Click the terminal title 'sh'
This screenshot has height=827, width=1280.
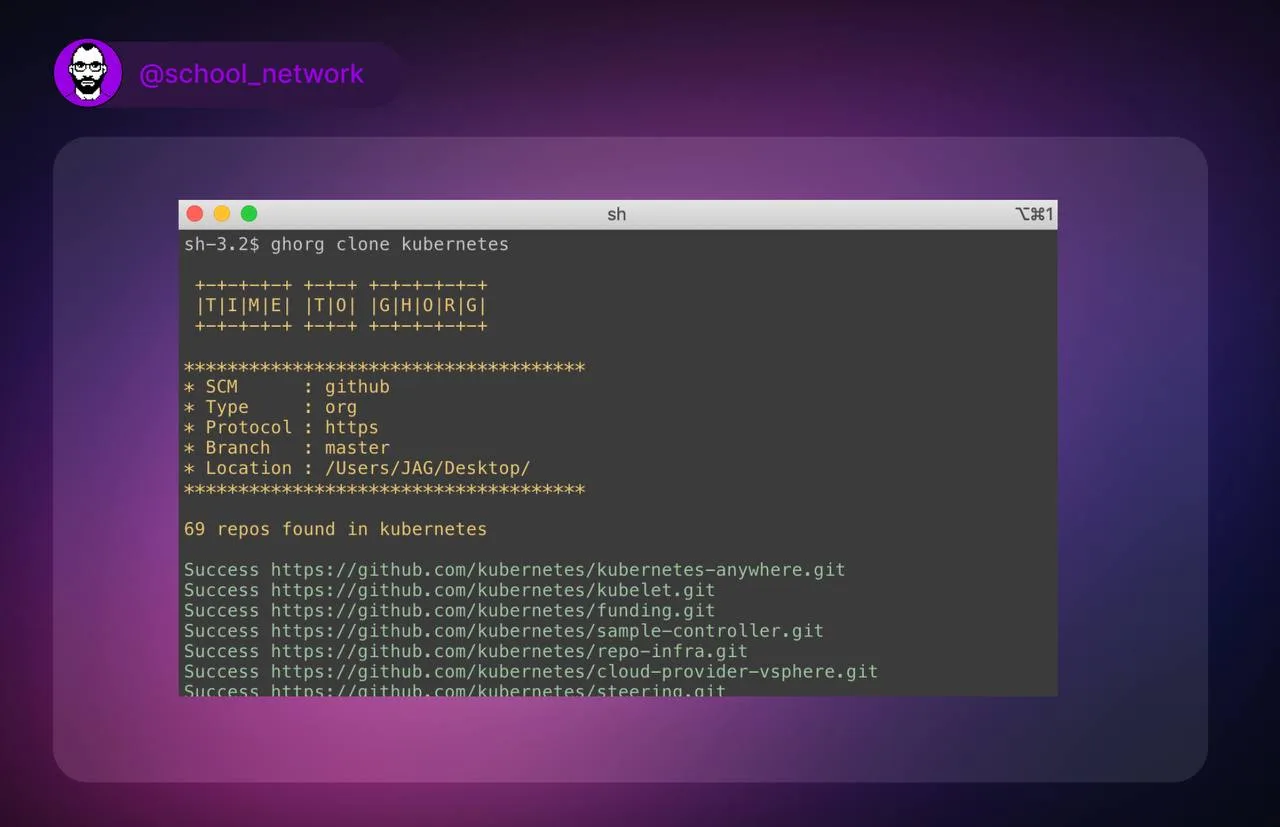[x=617, y=214]
